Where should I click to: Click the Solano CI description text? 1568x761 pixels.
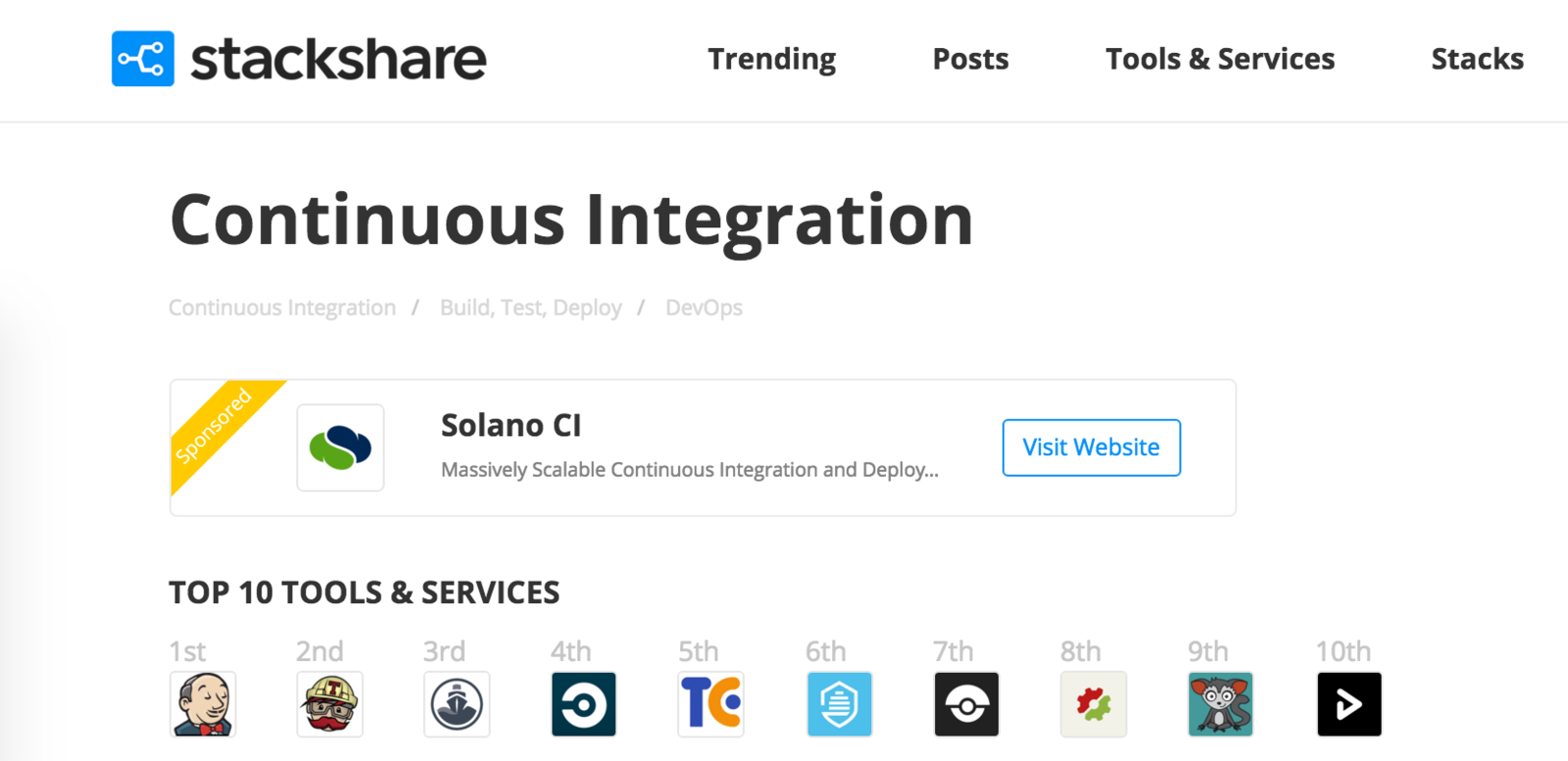click(690, 470)
